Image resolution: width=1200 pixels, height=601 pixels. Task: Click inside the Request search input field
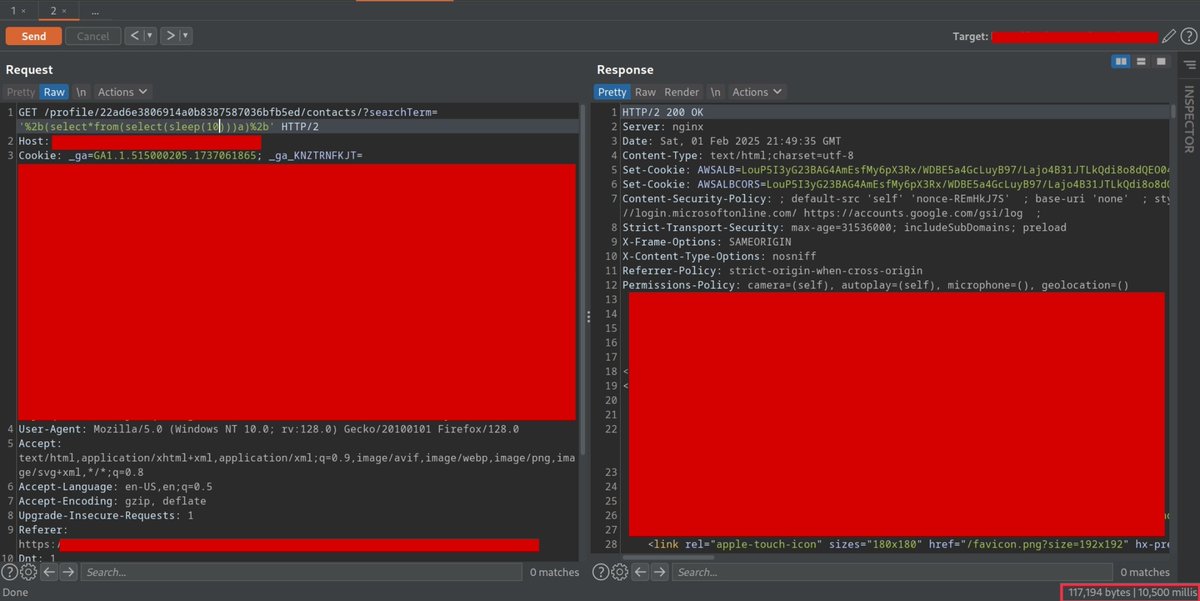click(250, 572)
